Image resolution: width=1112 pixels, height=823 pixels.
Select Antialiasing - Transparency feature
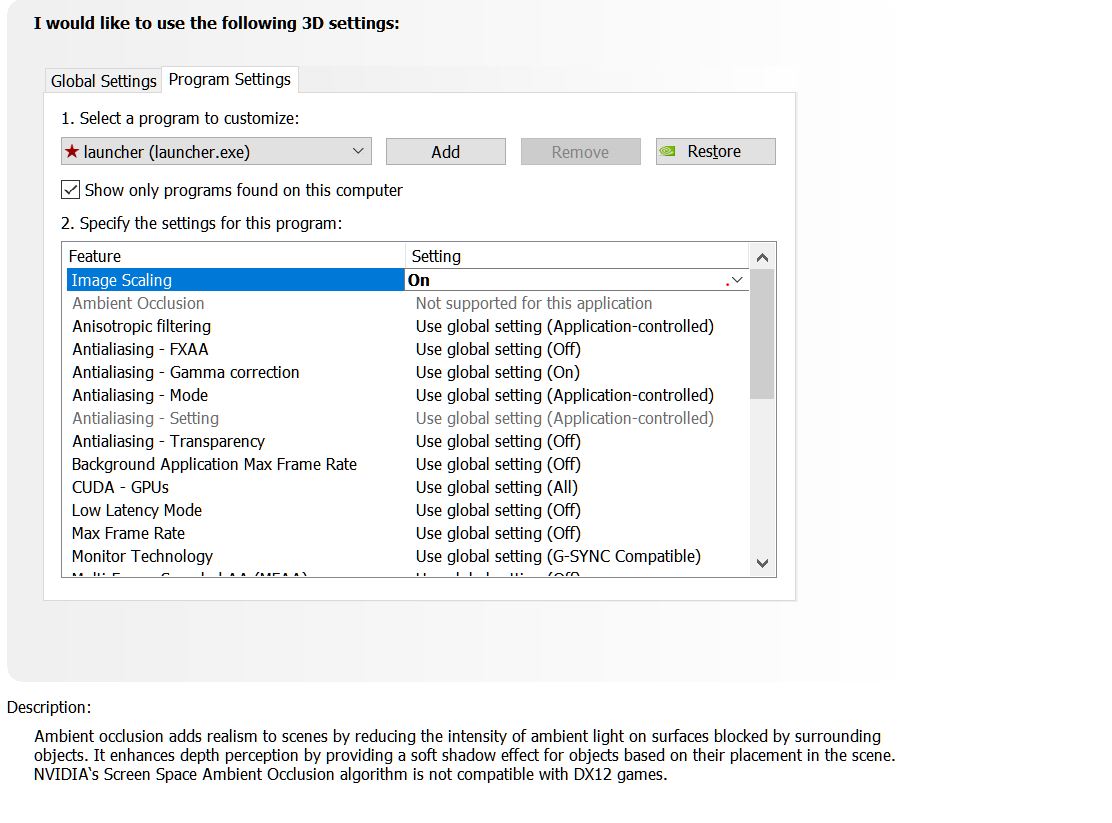click(169, 441)
